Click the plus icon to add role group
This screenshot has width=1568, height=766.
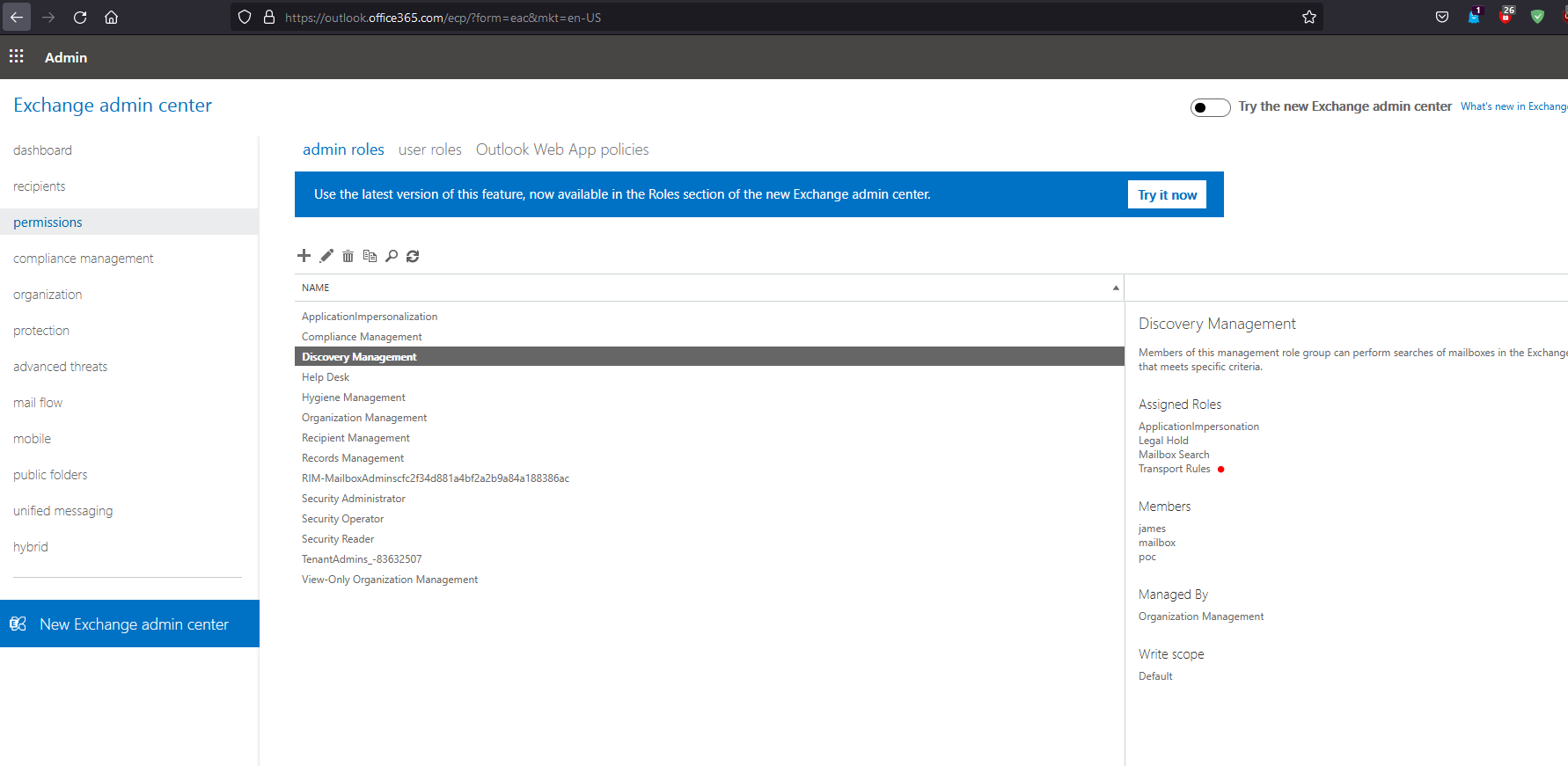[304, 256]
